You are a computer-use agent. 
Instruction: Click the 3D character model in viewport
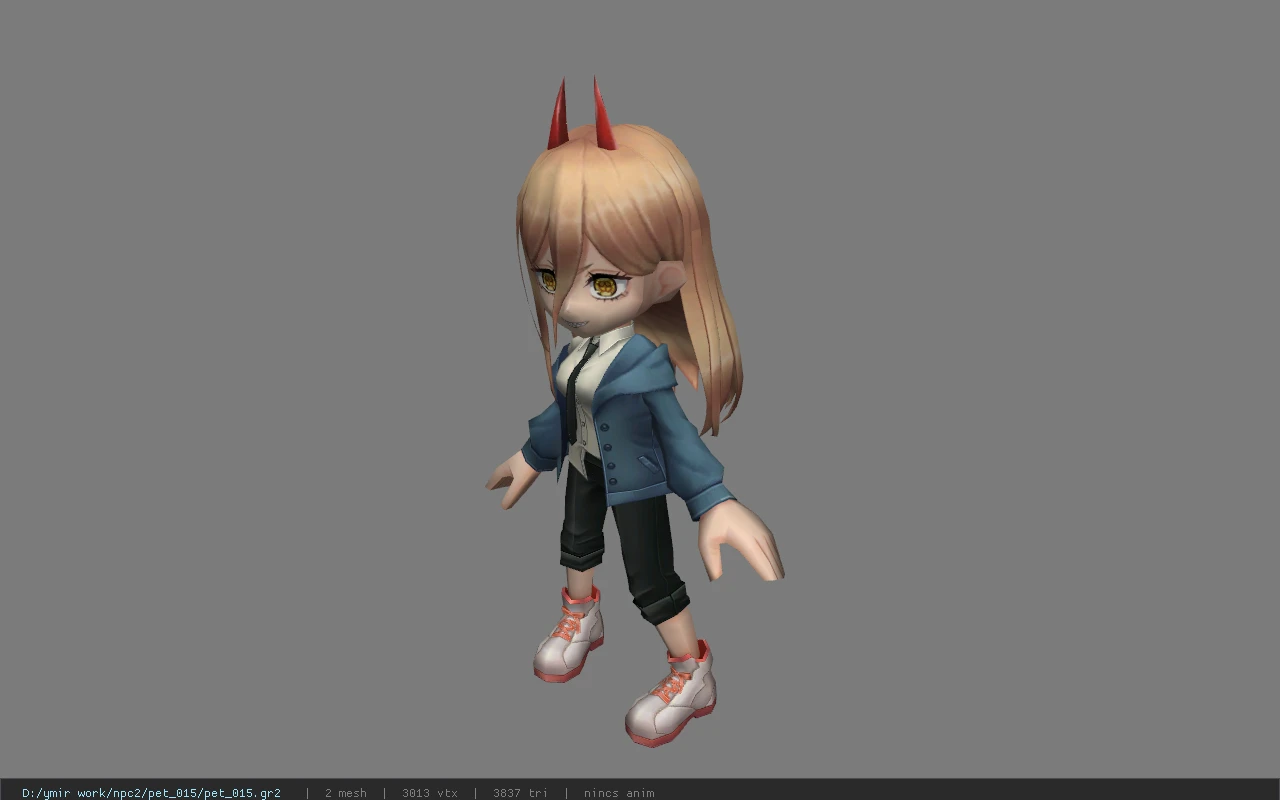[x=634, y=412]
